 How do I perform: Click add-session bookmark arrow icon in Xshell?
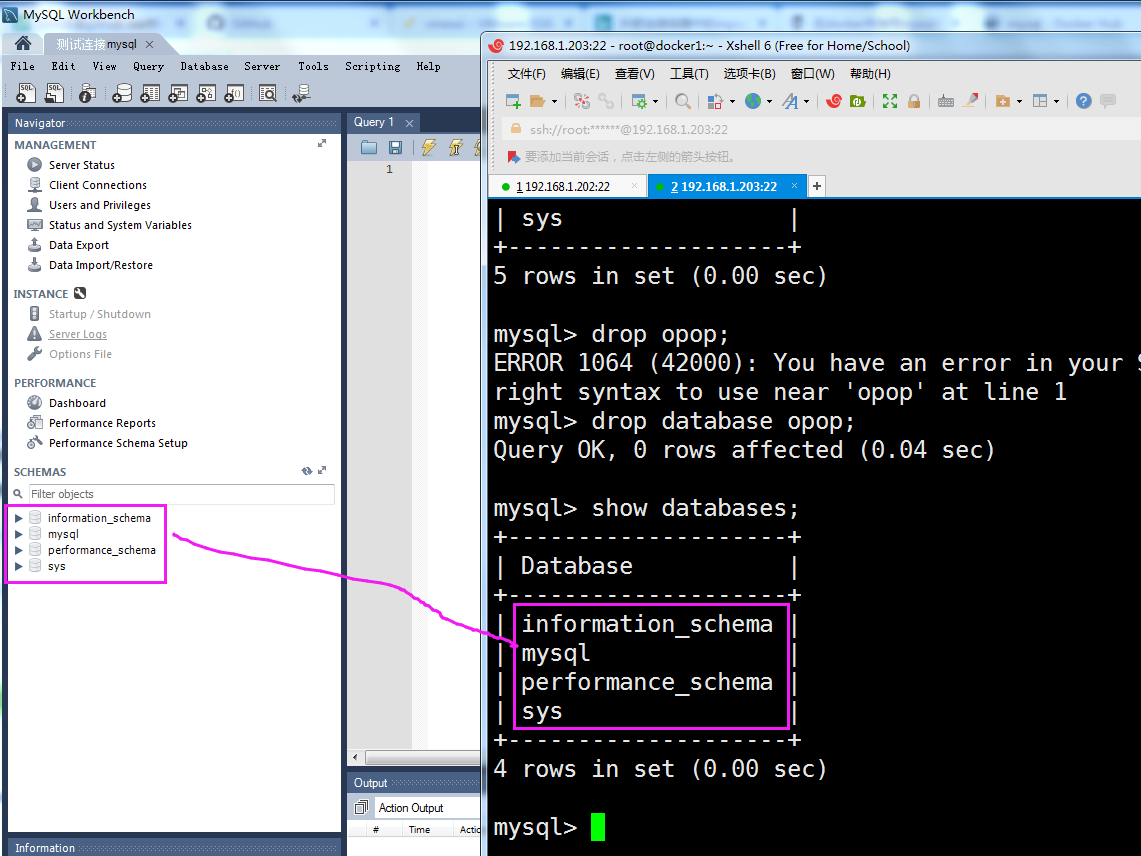pos(514,156)
